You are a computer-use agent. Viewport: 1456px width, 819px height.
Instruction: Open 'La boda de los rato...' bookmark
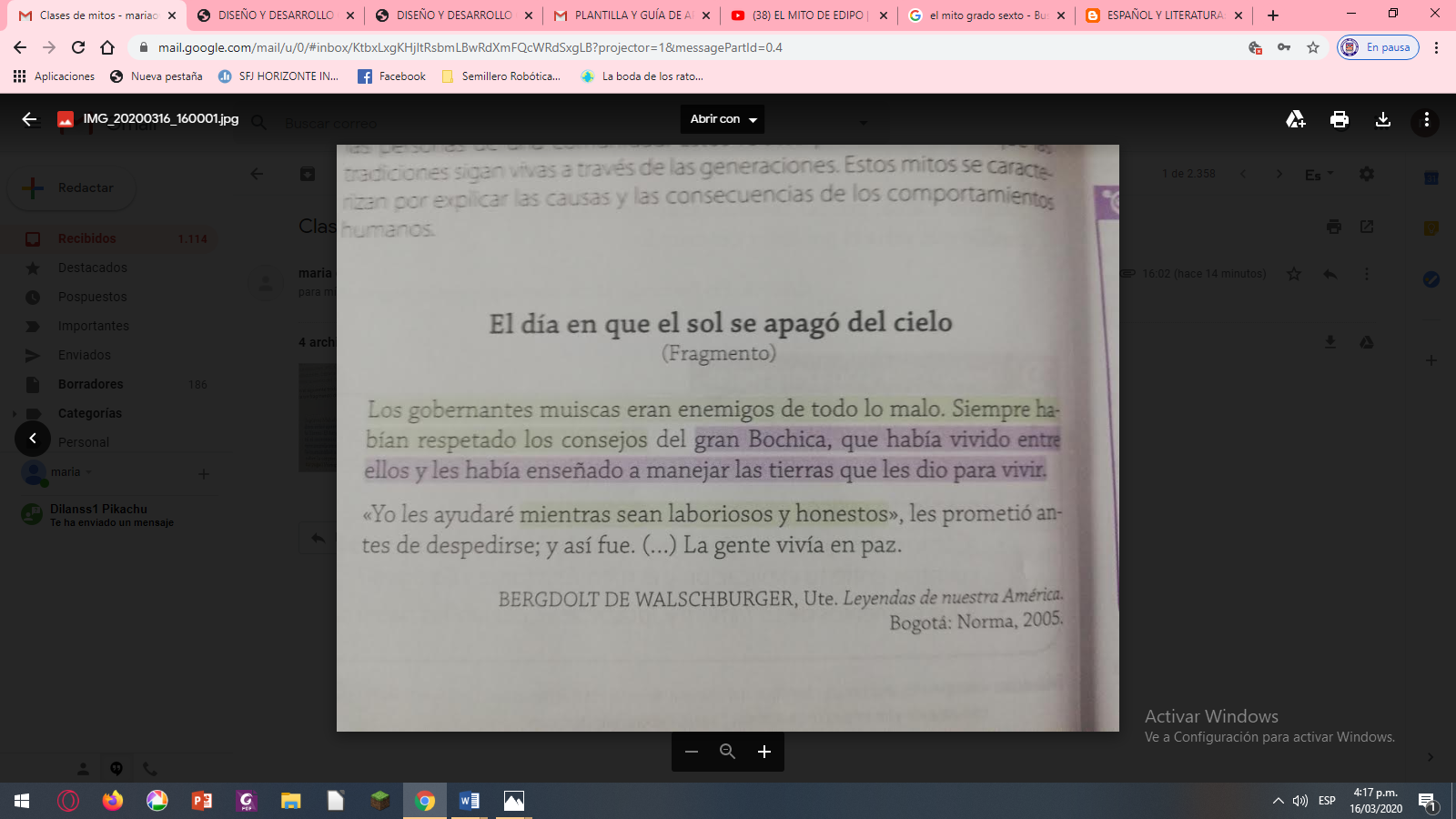point(642,76)
